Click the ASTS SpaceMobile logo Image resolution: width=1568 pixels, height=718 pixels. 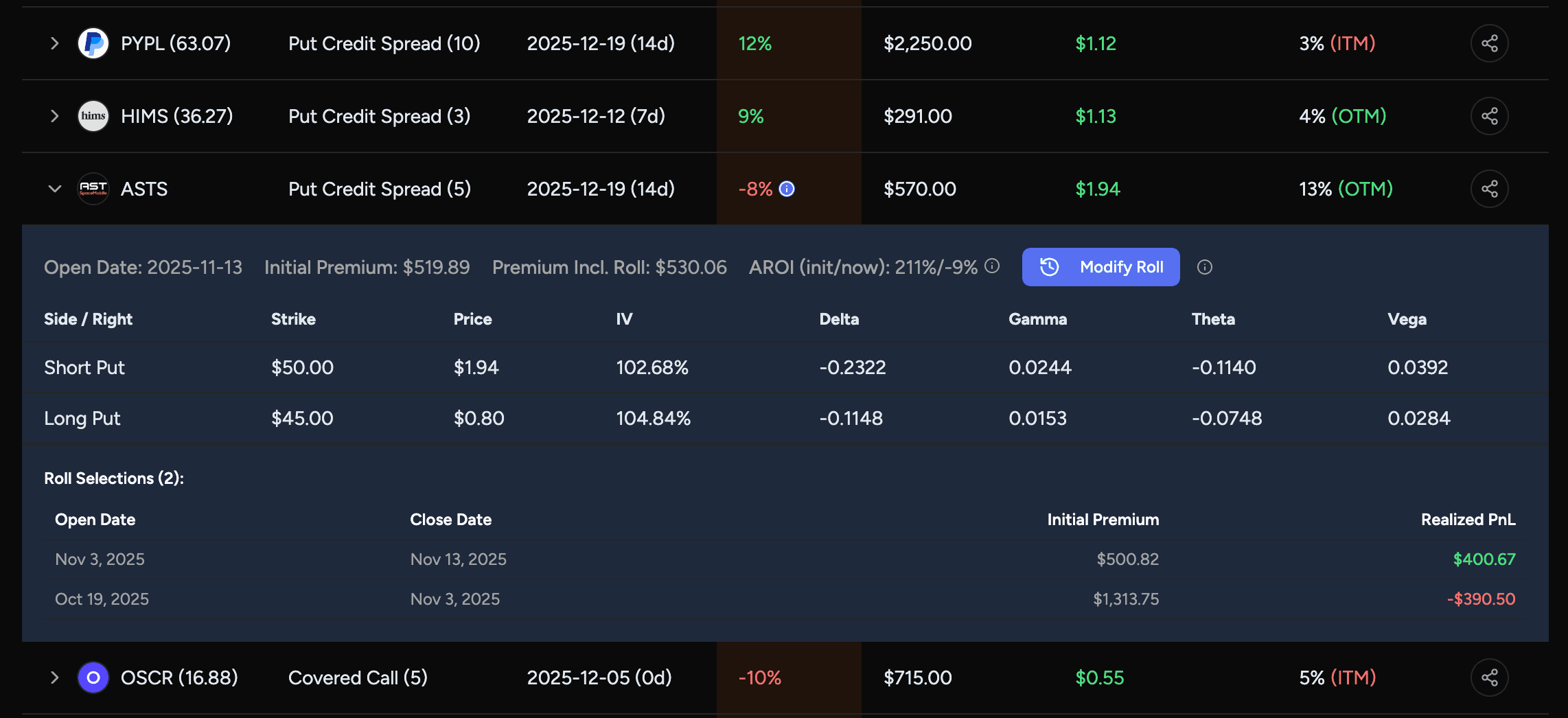tap(93, 189)
